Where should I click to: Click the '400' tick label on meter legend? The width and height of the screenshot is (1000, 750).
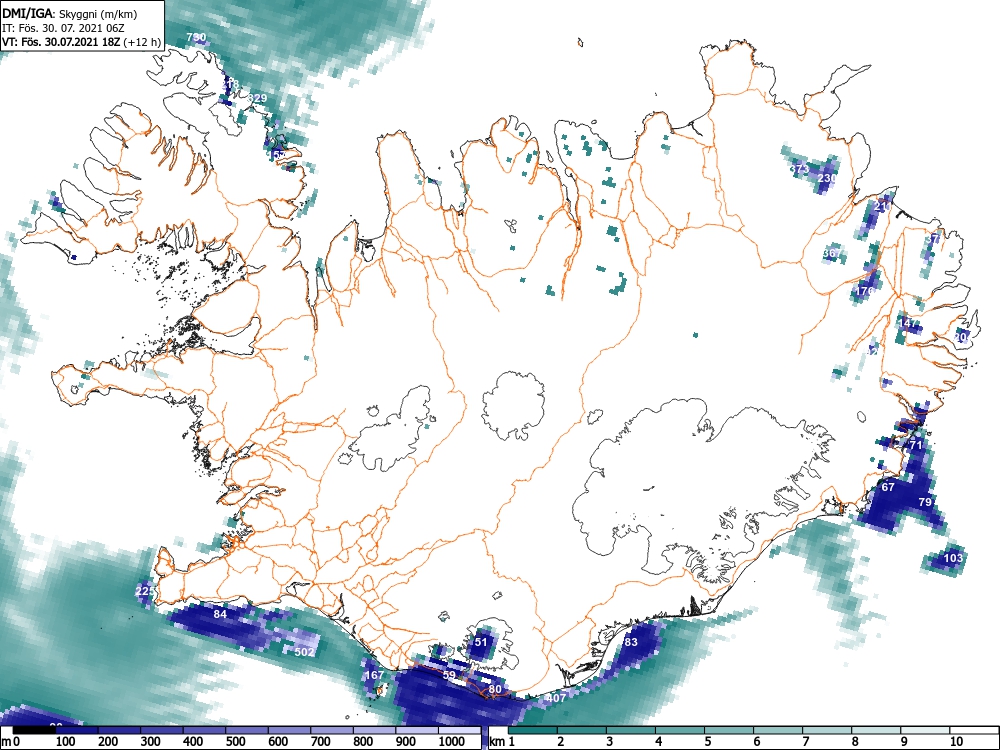193,742
